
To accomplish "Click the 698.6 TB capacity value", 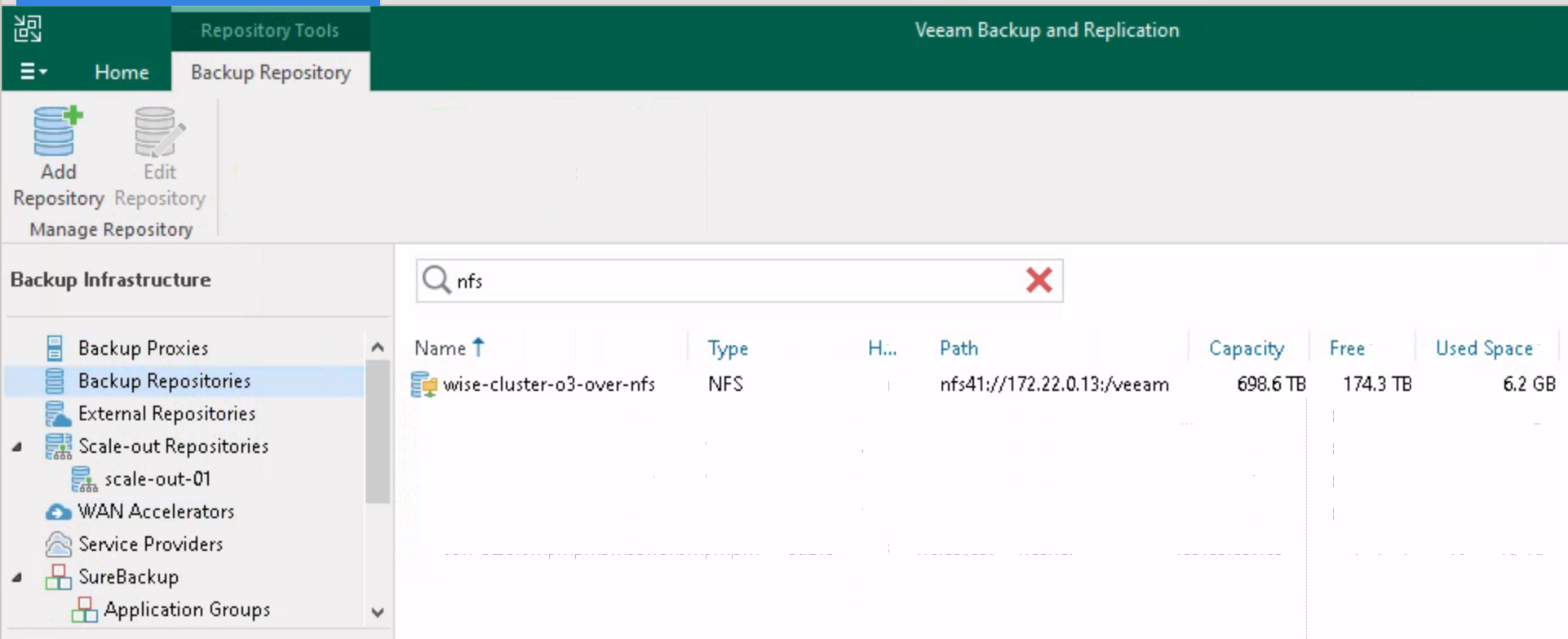I will 1271,384.
